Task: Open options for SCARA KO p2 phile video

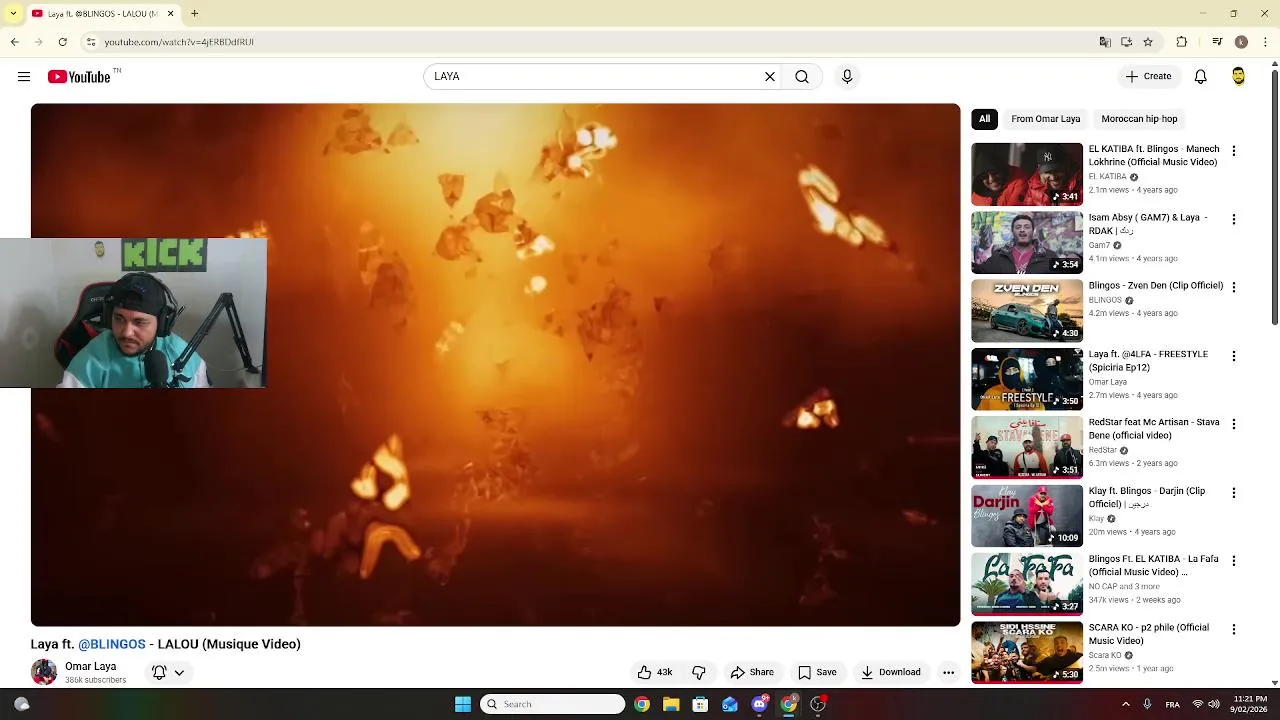Action: point(1233,629)
